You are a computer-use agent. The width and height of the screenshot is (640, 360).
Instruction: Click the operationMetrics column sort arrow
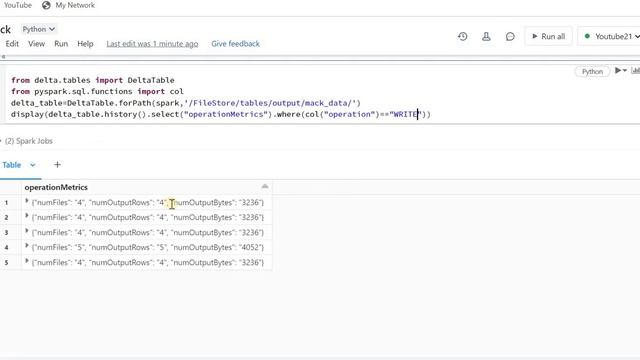pyautogui.click(x=265, y=187)
